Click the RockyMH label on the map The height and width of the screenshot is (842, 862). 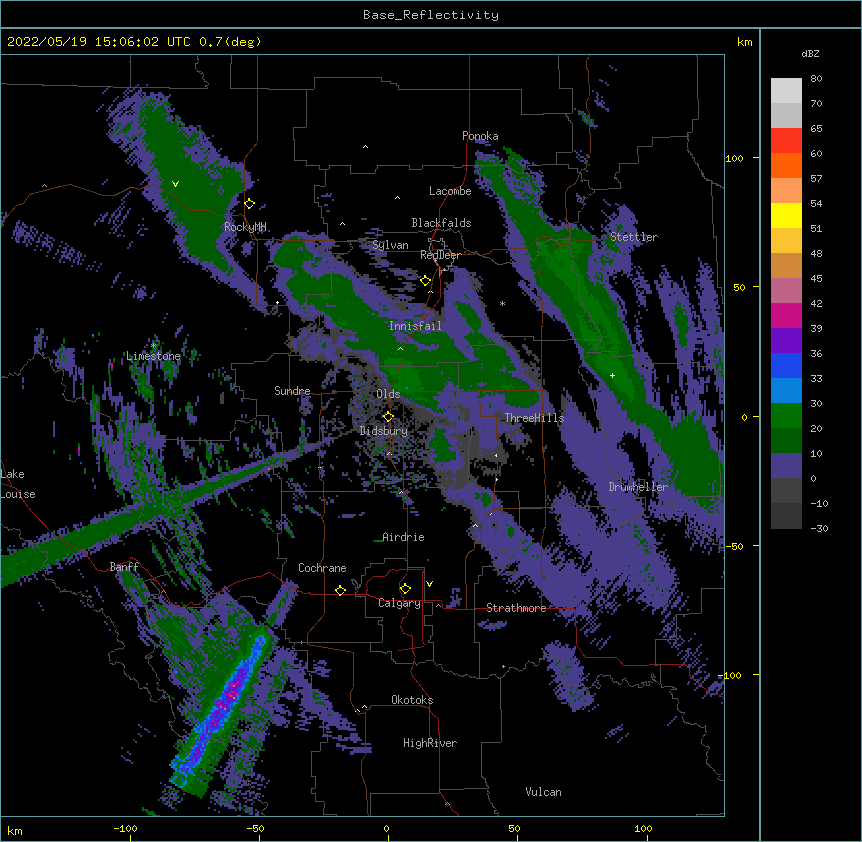click(x=245, y=227)
